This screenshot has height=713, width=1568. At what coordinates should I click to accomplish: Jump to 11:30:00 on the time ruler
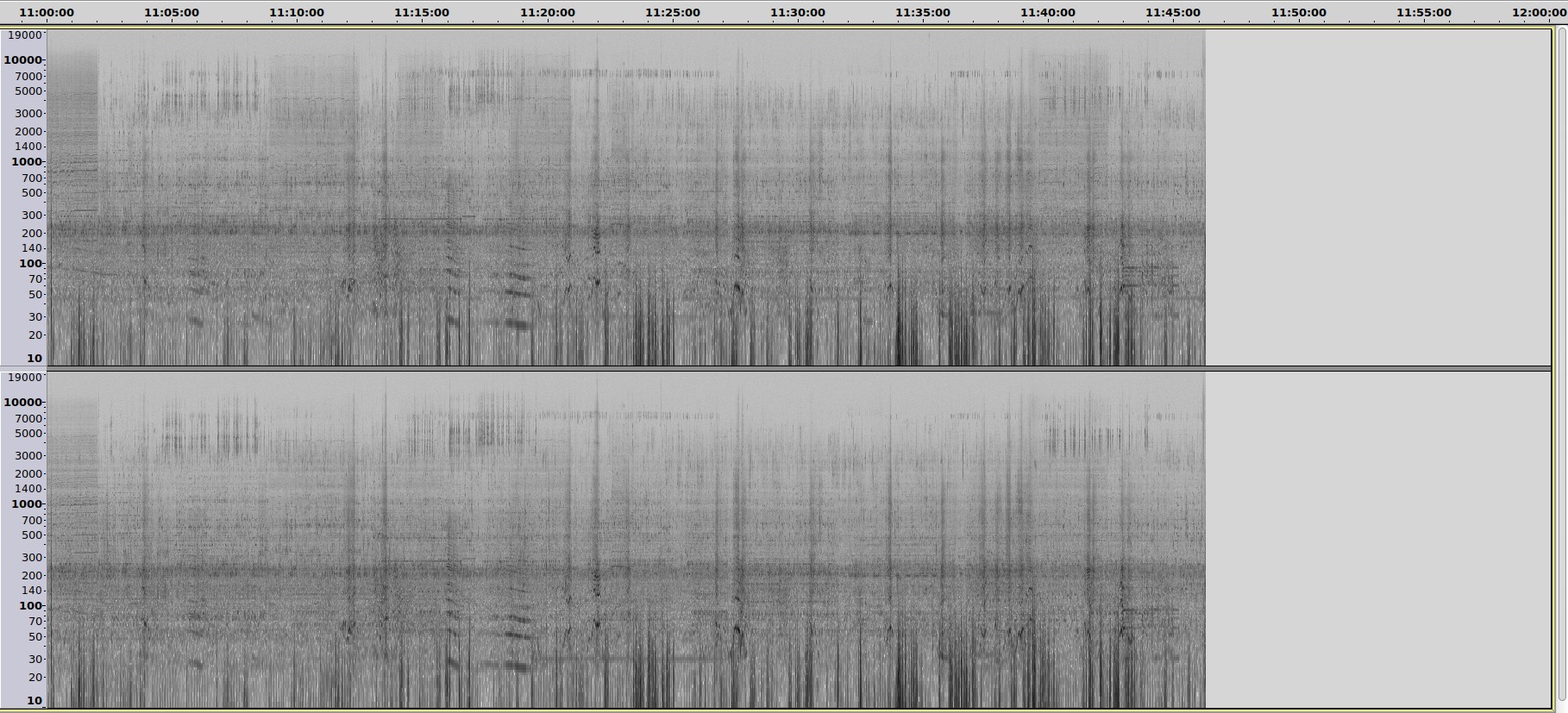click(x=797, y=12)
